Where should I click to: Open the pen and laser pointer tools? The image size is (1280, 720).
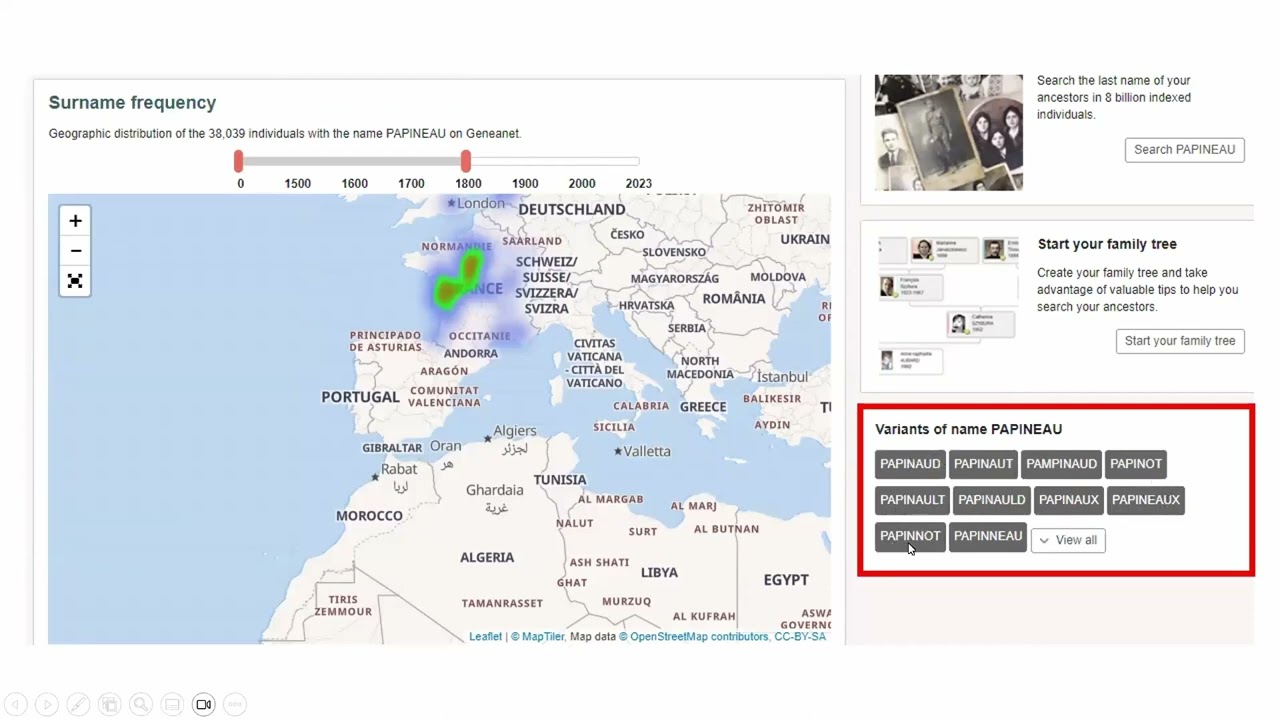click(x=78, y=704)
